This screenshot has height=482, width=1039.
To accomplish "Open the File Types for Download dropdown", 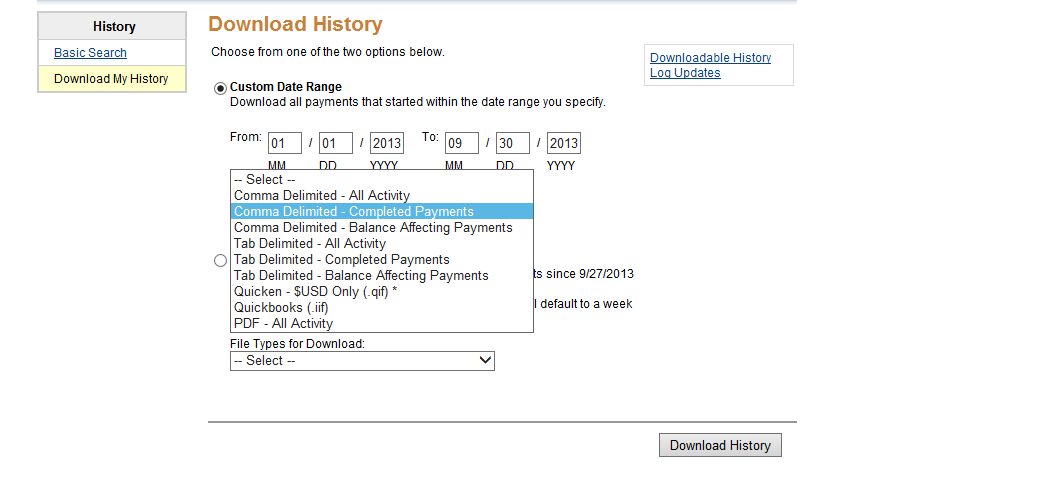I will pyautogui.click(x=362, y=361).
